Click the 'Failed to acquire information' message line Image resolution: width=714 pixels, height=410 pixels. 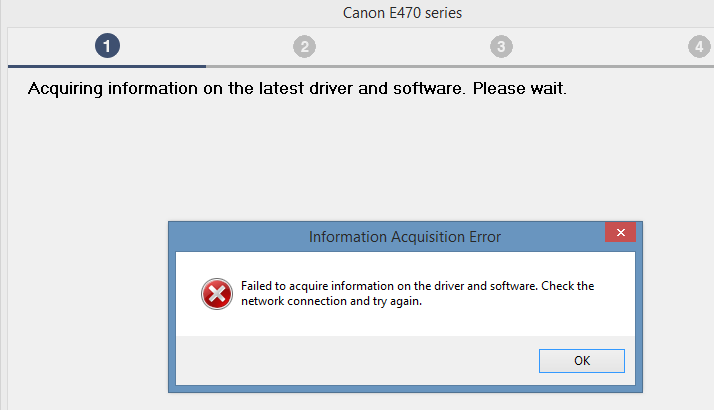417,286
